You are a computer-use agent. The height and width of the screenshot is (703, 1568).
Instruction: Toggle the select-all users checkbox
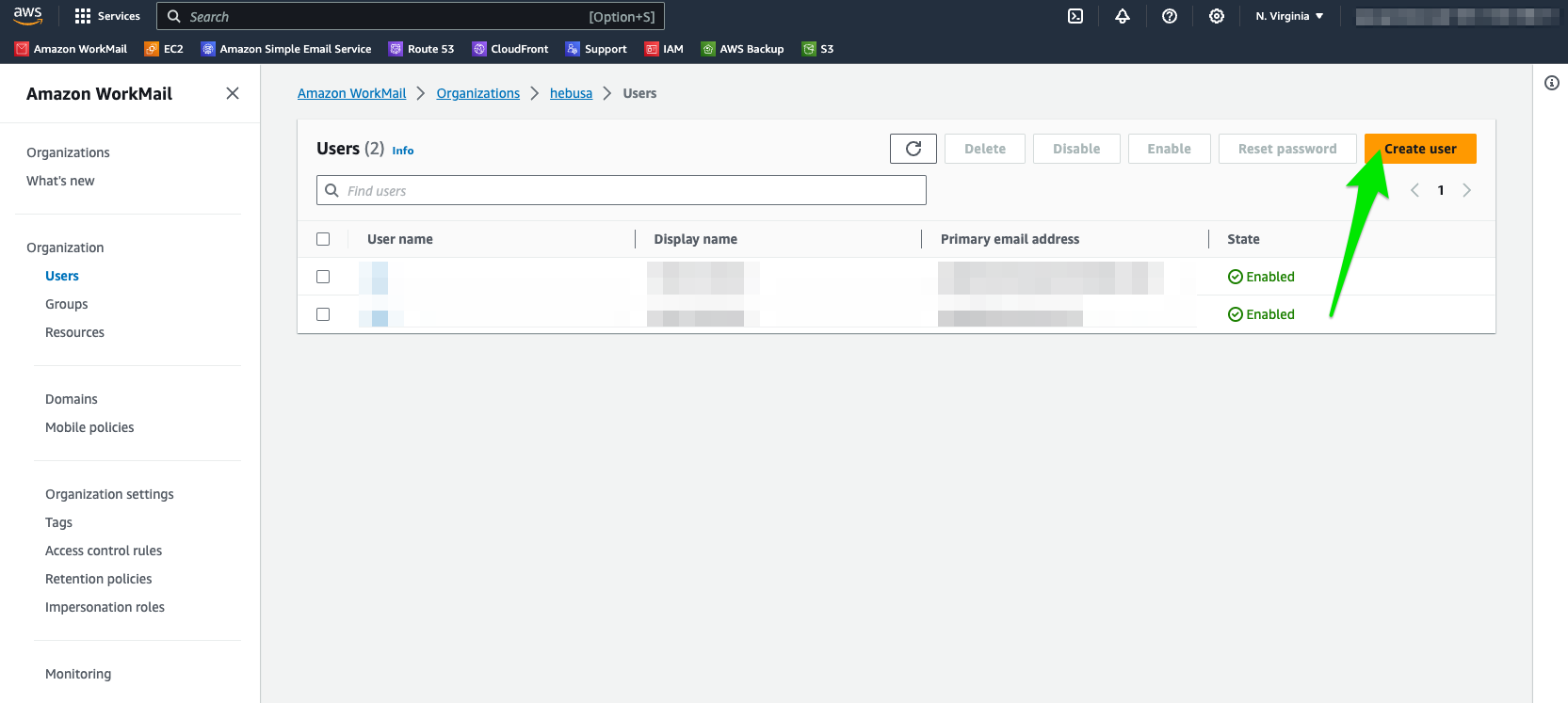(323, 239)
